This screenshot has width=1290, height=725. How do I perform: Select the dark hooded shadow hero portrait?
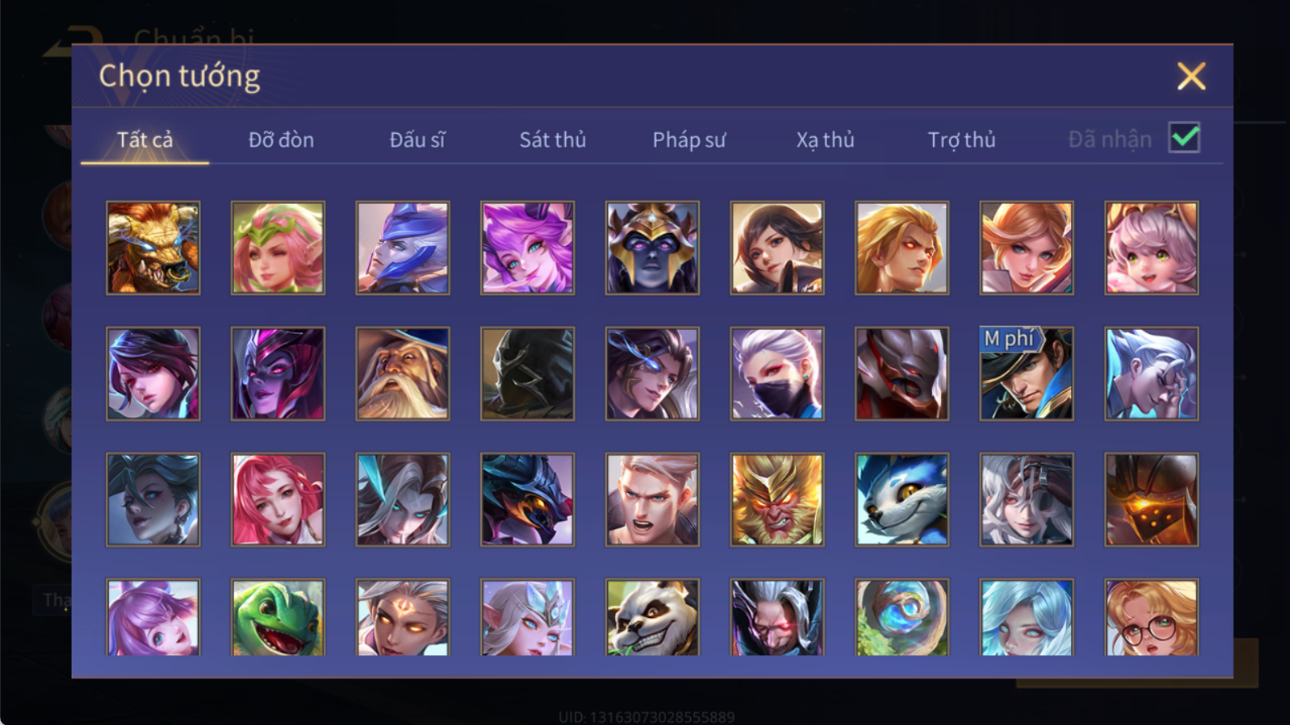point(527,374)
